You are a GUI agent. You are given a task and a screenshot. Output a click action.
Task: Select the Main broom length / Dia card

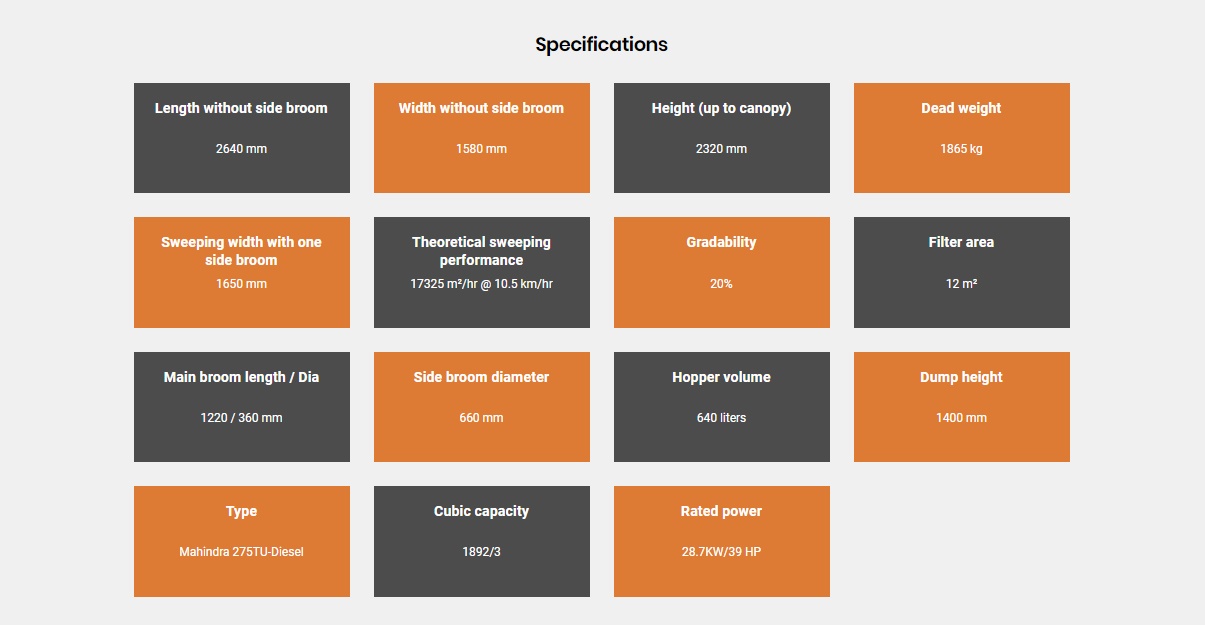tap(242, 407)
